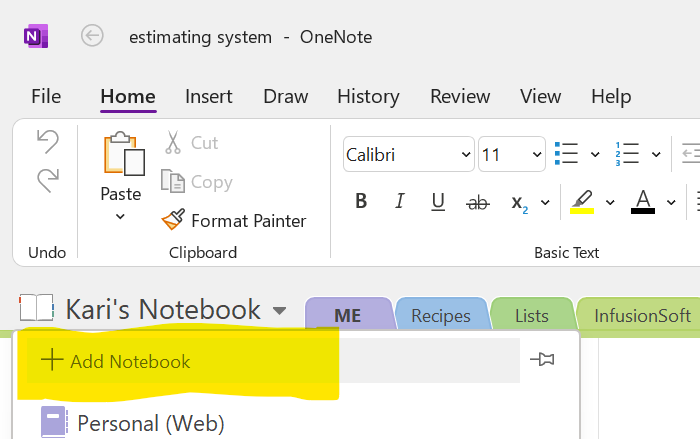
Task: Expand the font color dropdown arrow
Action: pyautogui.click(x=671, y=202)
